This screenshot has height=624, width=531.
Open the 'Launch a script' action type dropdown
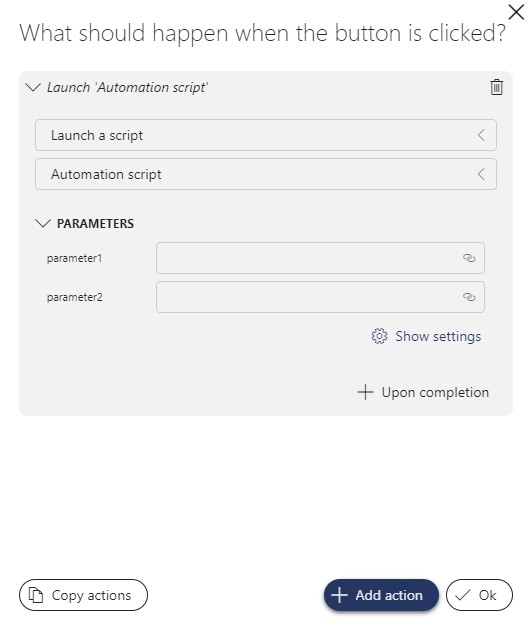pyautogui.click(x=266, y=135)
